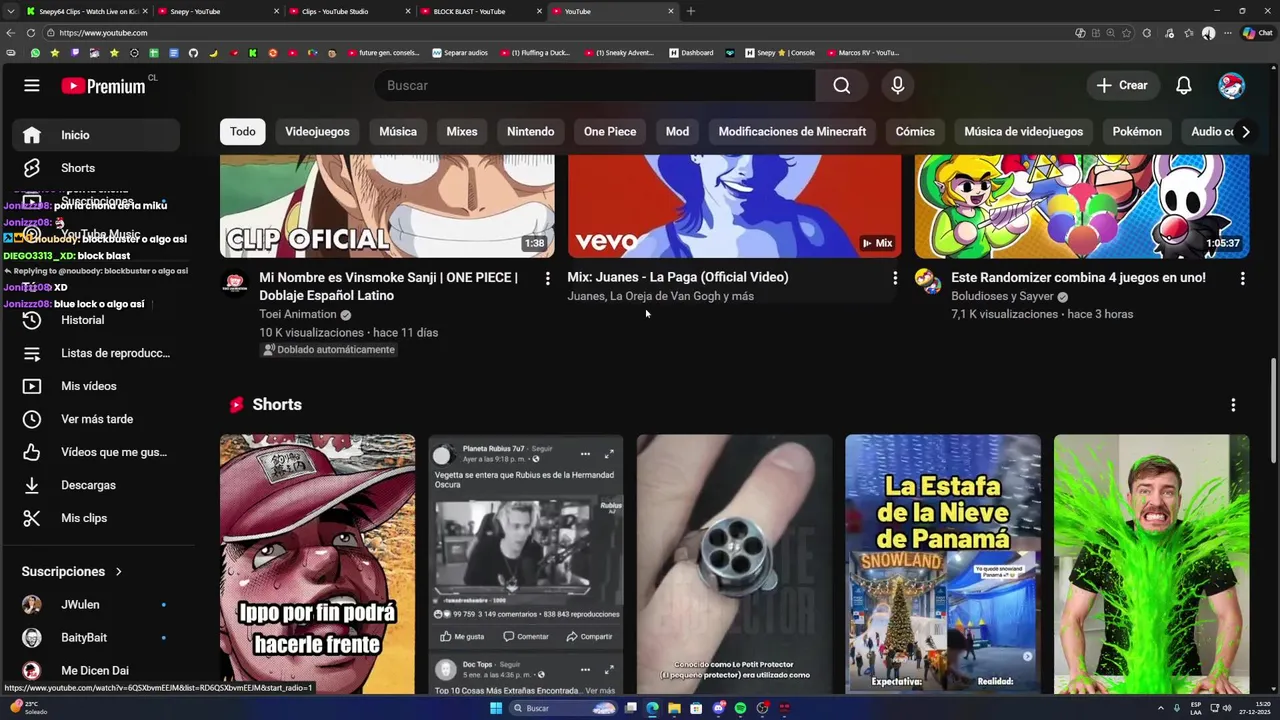Open the green slime Short
Screen dimensions: 1280x720
[x=1151, y=564]
